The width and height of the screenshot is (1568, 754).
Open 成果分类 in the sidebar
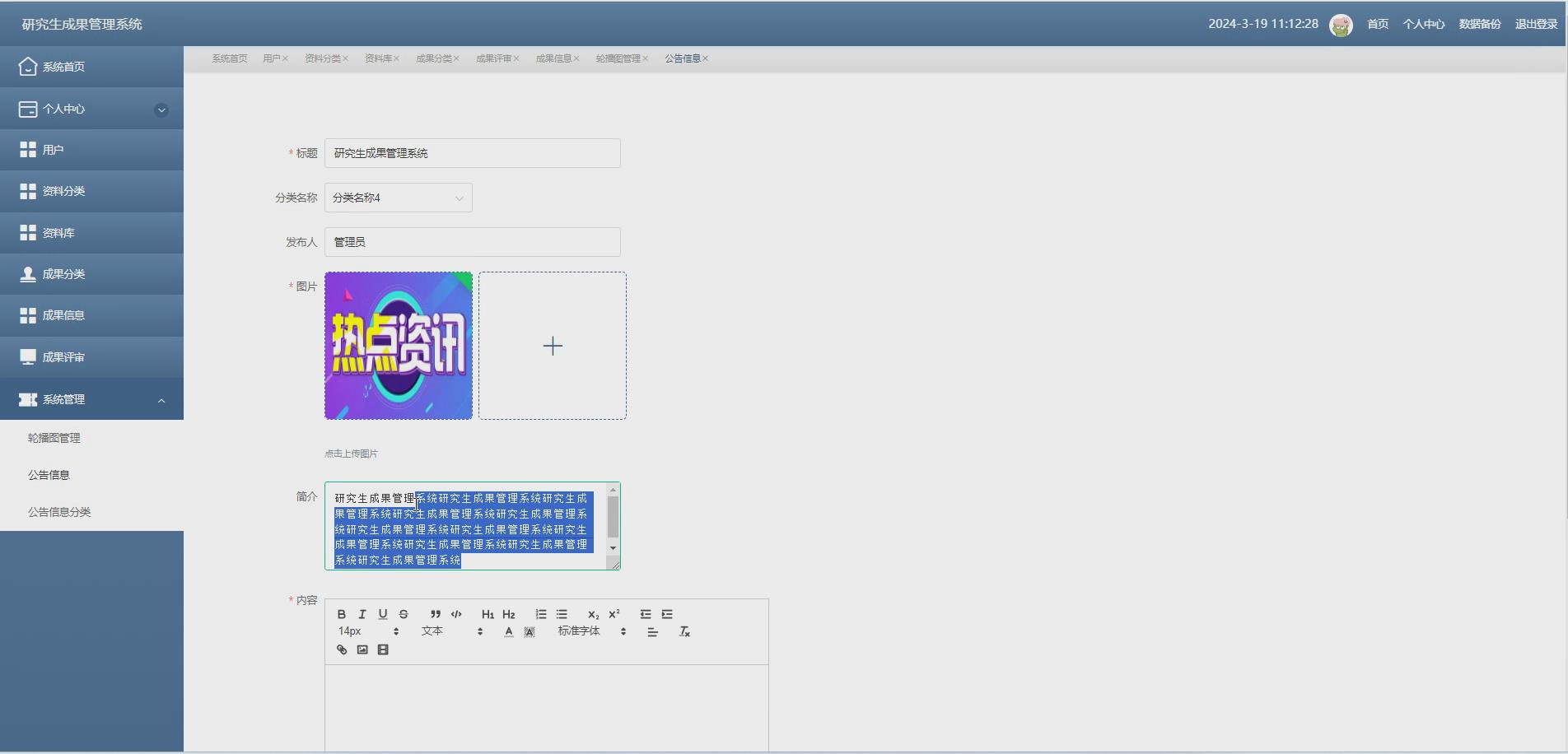[91, 274]
